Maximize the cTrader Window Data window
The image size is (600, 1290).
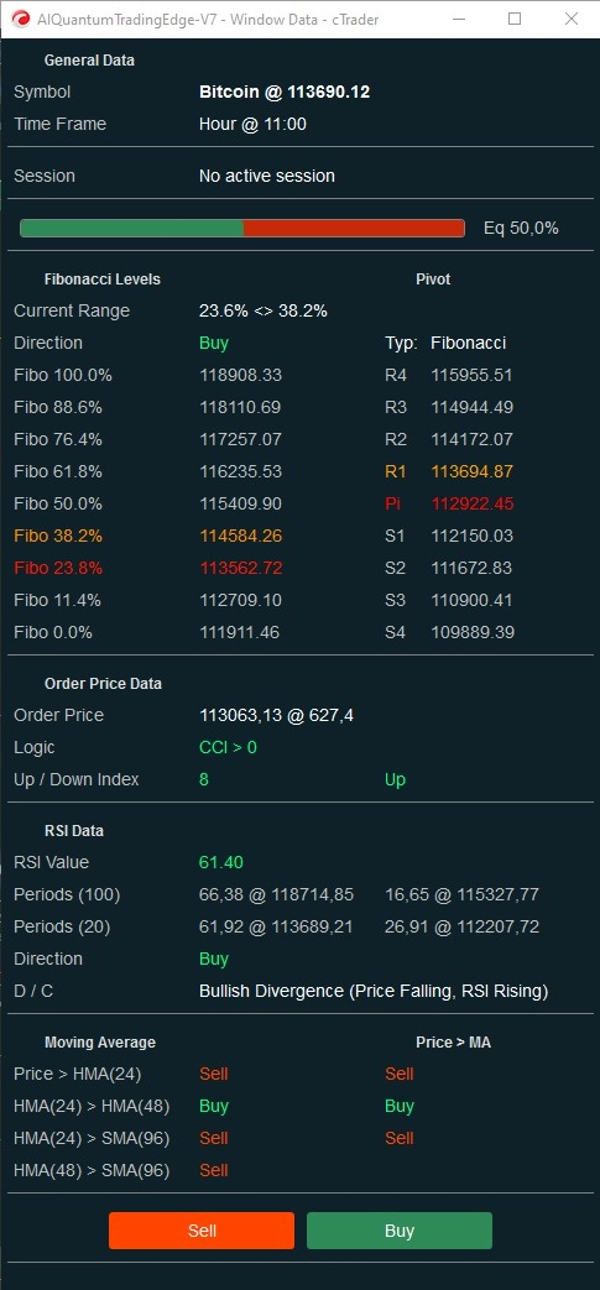point(515,19)
